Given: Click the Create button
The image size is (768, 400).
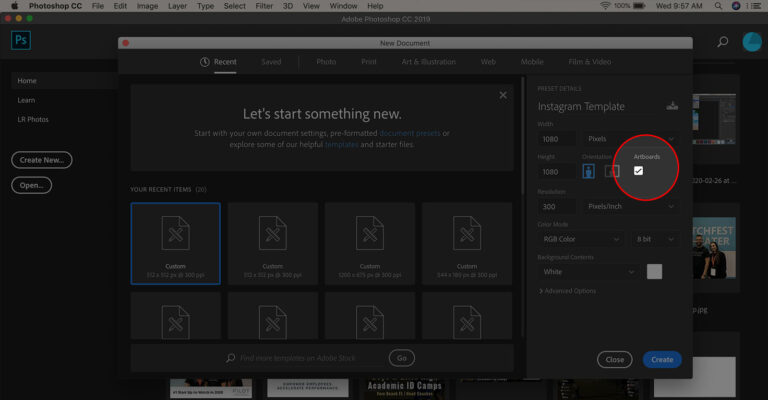Looking at the screenshot, I should (x=662, y=359).
